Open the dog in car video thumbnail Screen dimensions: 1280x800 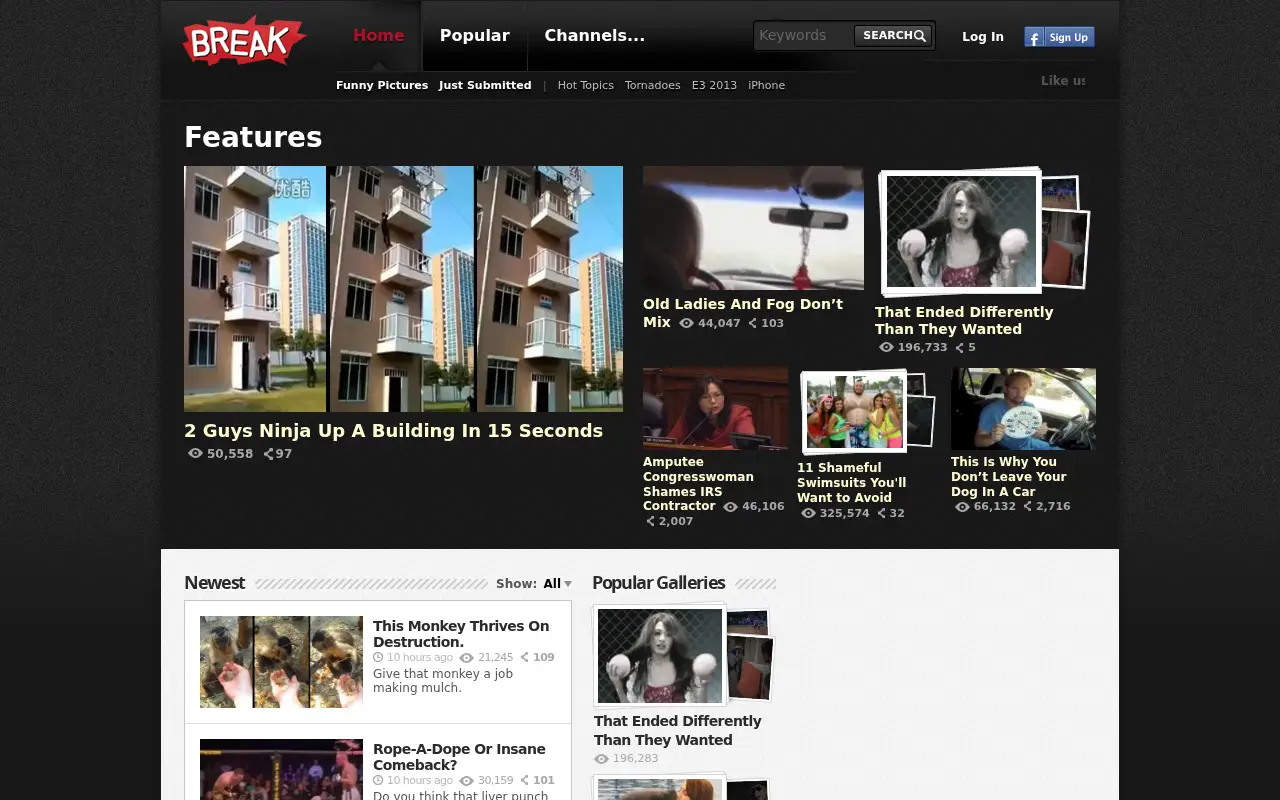point(1023,408)
